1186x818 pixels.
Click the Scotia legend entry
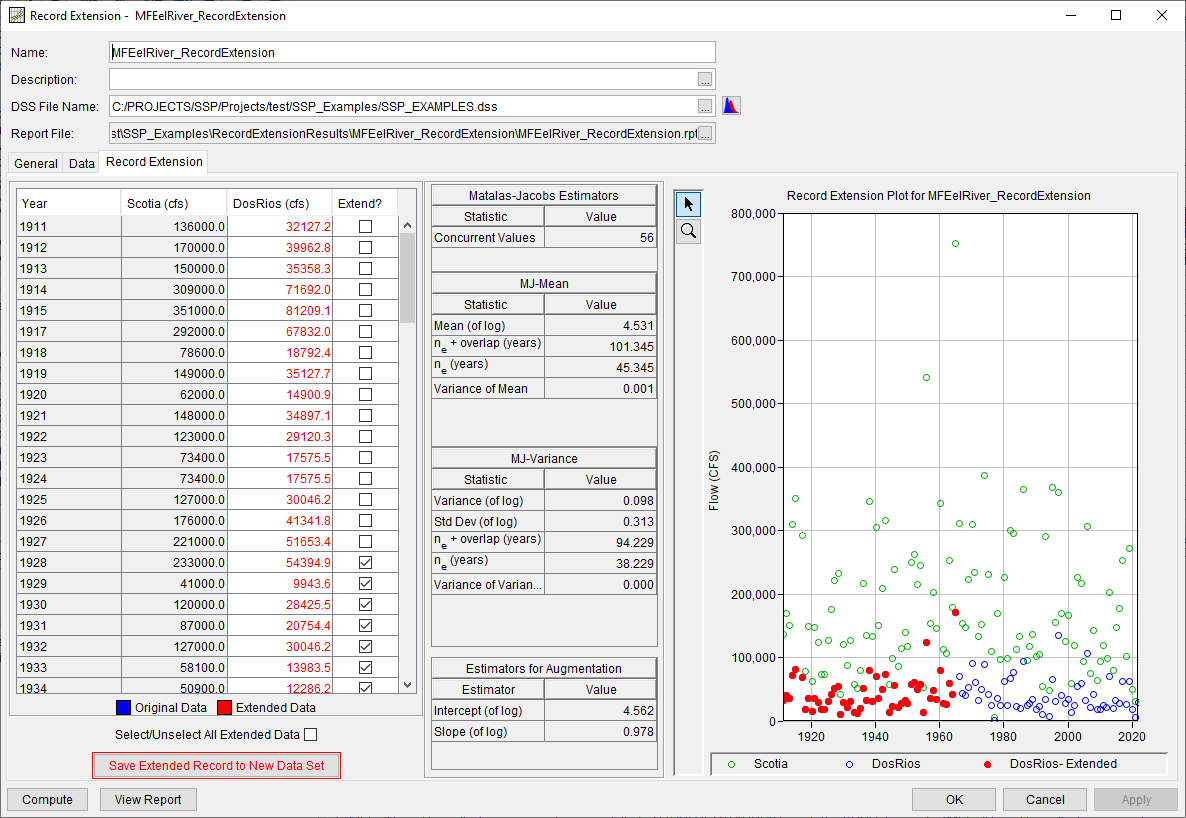[758, 764]
